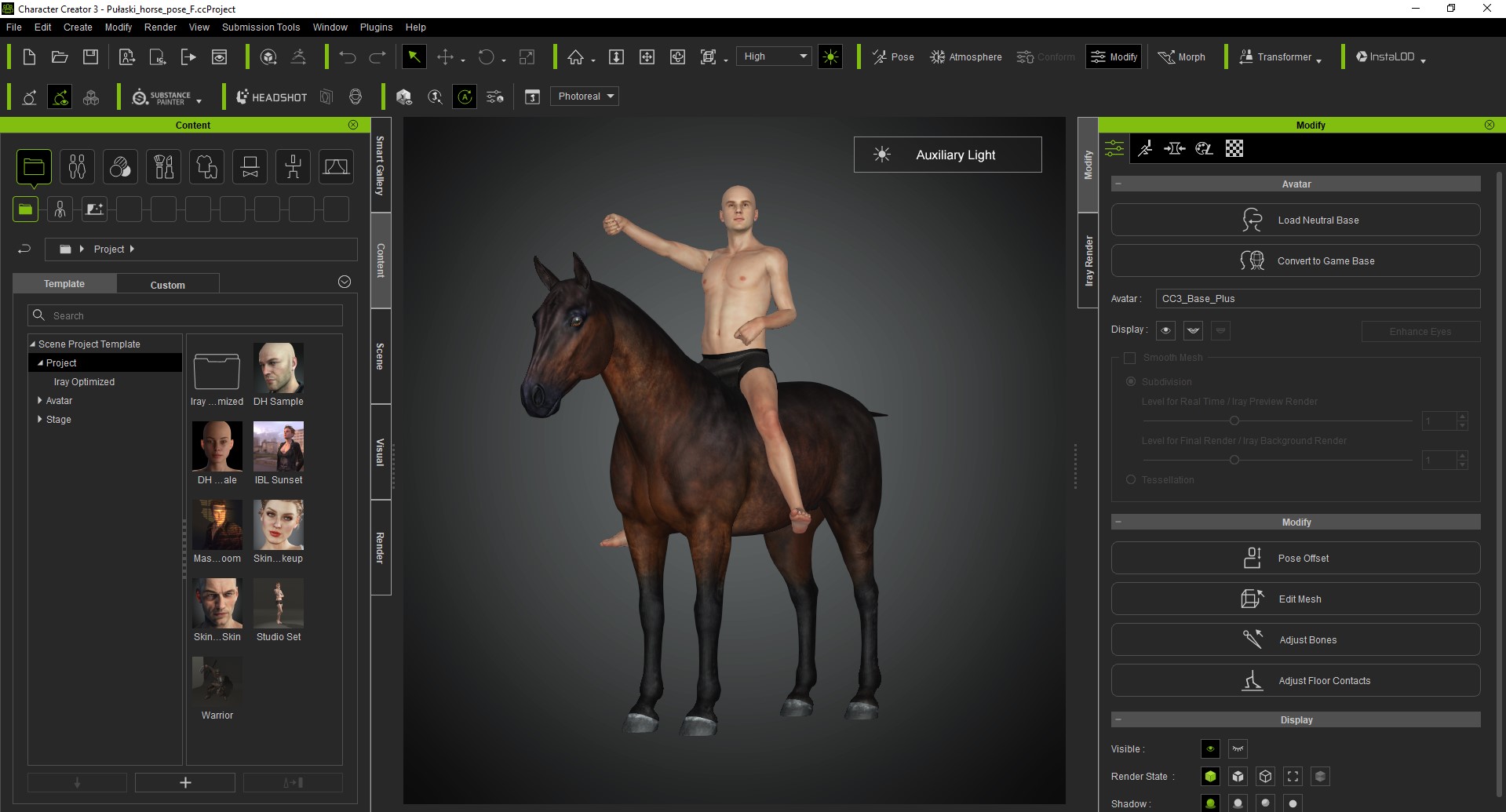Click the Avatar name field CC3_Base_Plus
1506x812 pixels.
[1318, 298]
